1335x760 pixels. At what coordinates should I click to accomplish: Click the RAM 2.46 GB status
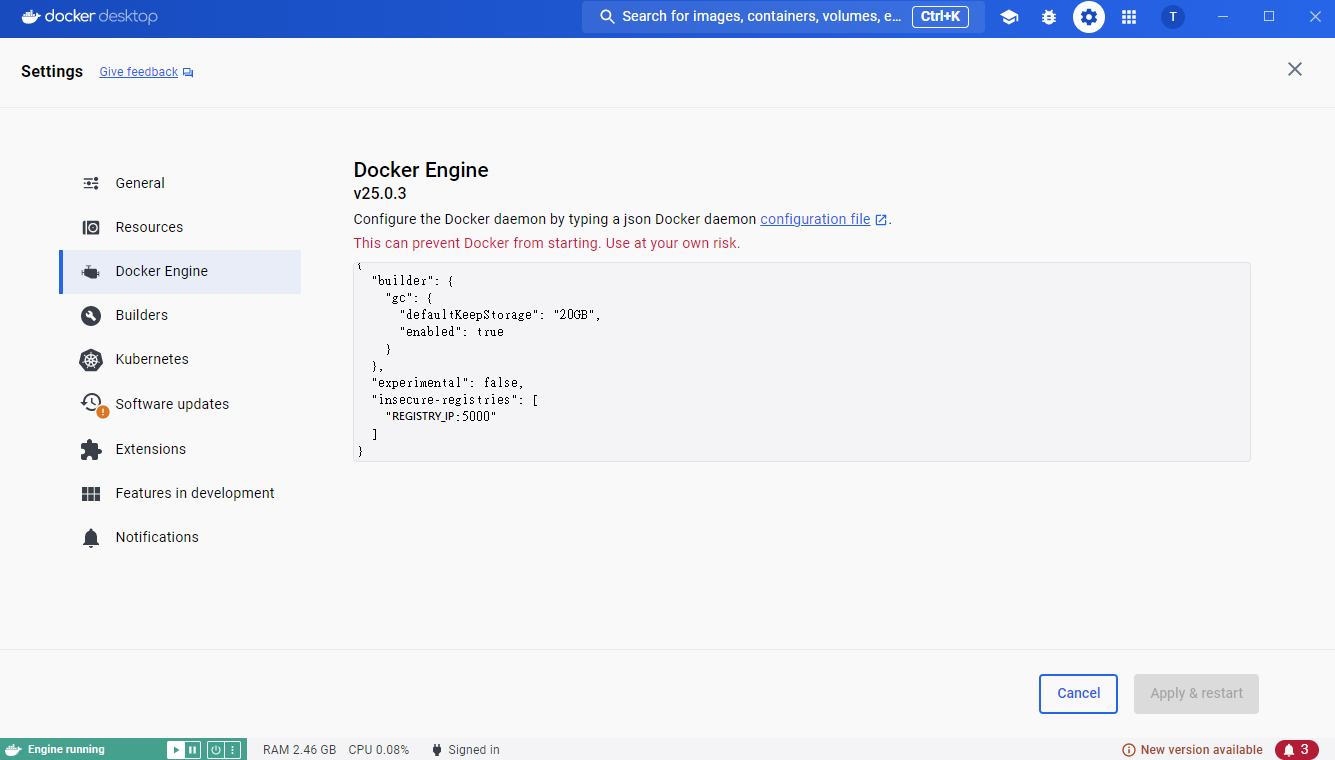click(299, 750)
